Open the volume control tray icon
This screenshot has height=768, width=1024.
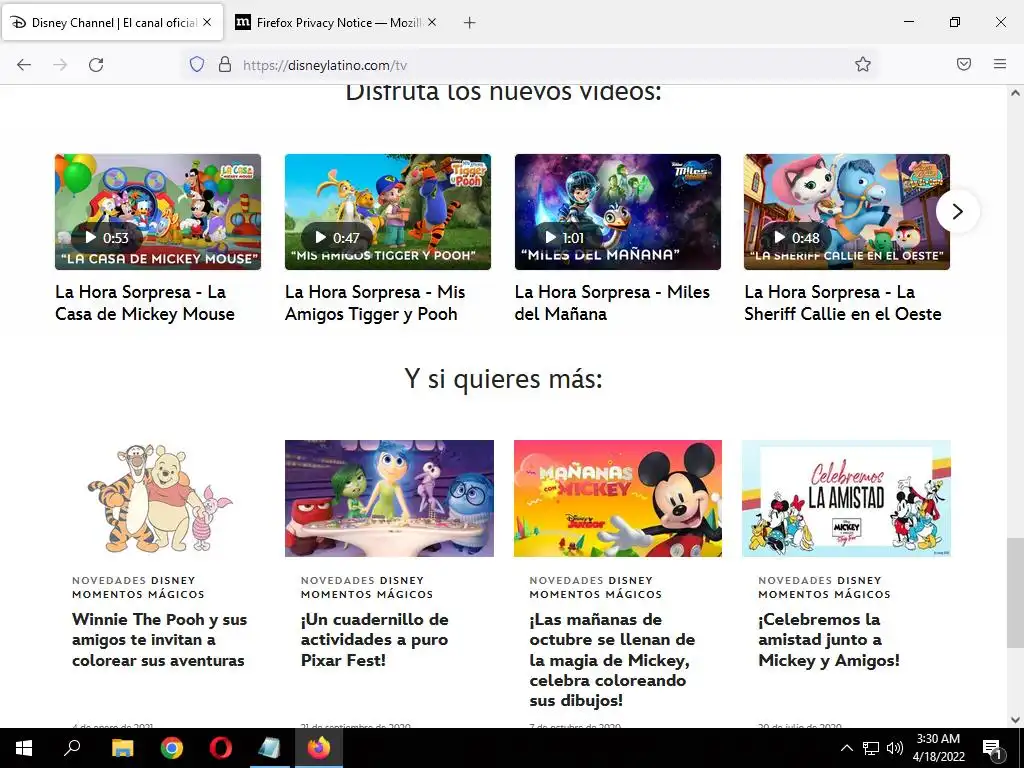(895, 748)
